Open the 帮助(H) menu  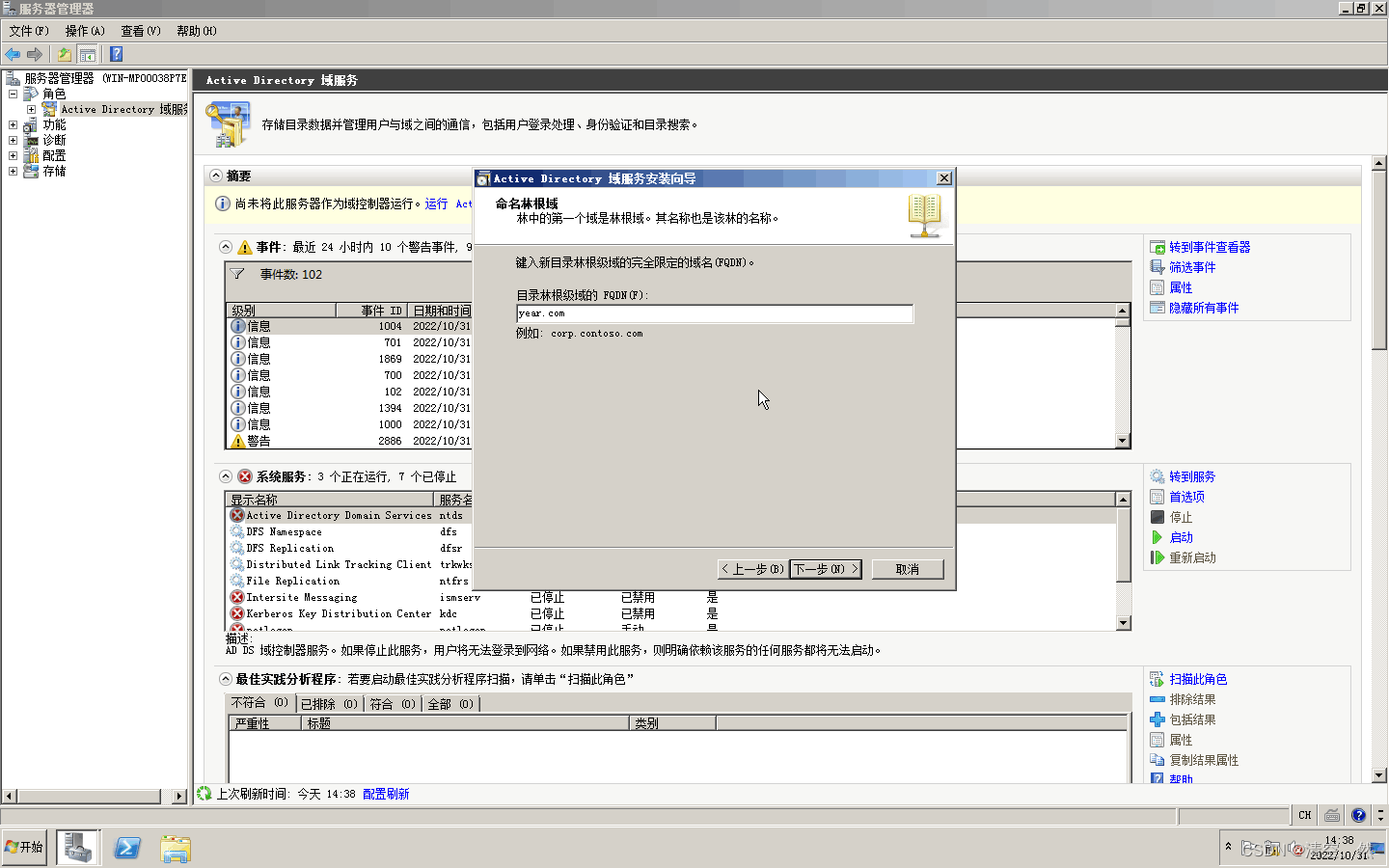click(x=197, y=31)
